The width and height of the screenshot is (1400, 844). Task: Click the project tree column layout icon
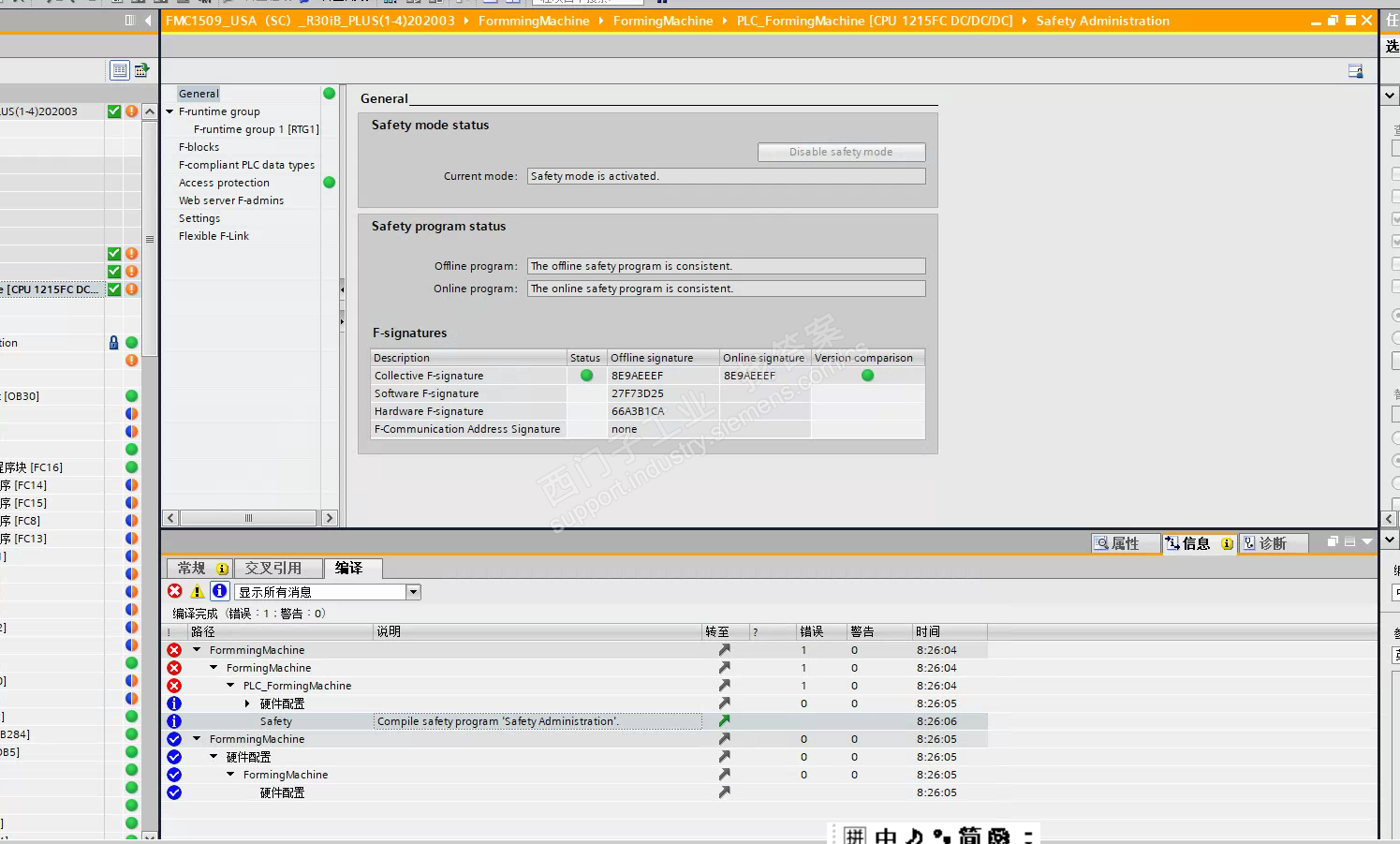tap(129, 21)
